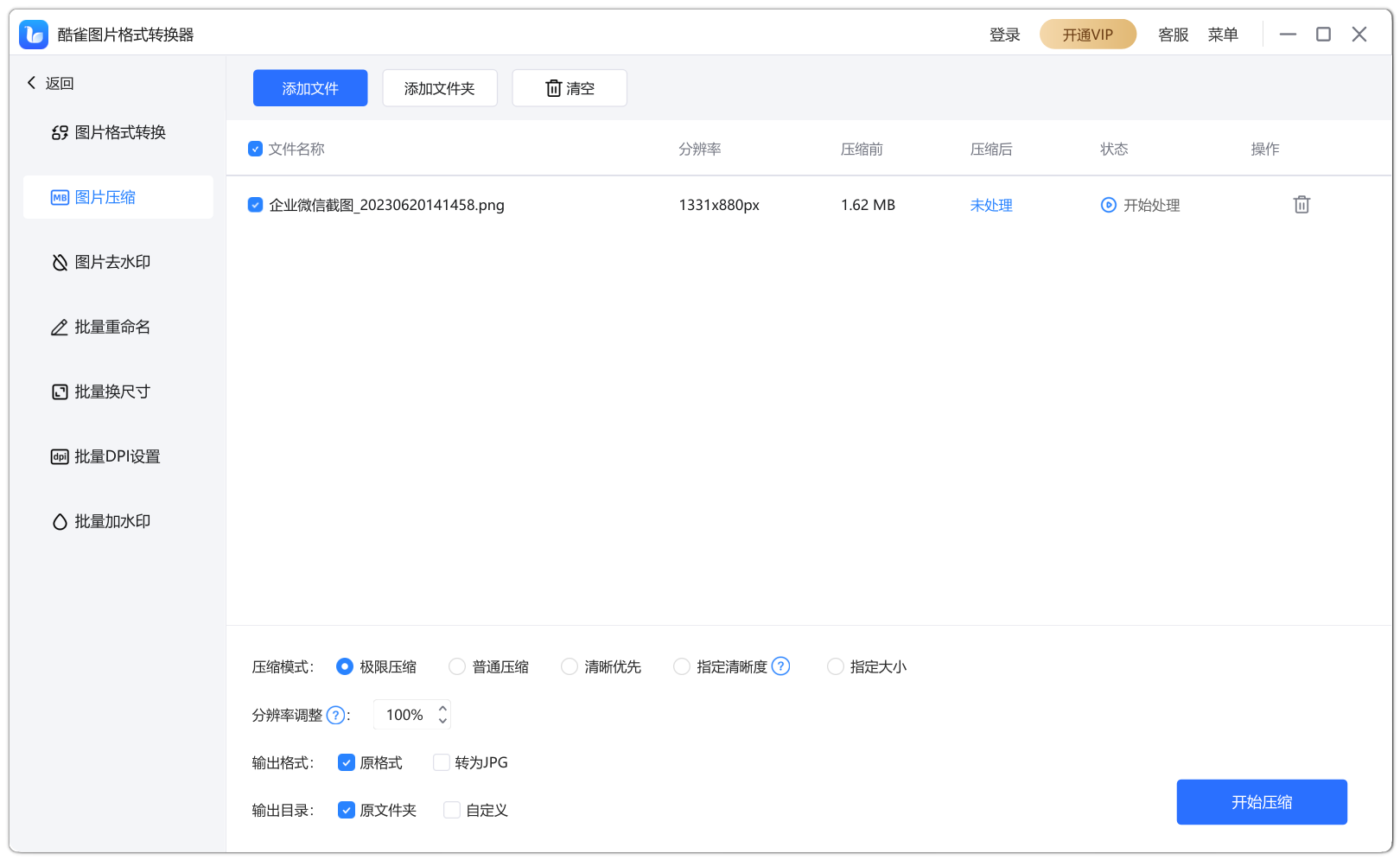
Task: Open help icon next to 指定清晰度
Action: coord(780,666)
